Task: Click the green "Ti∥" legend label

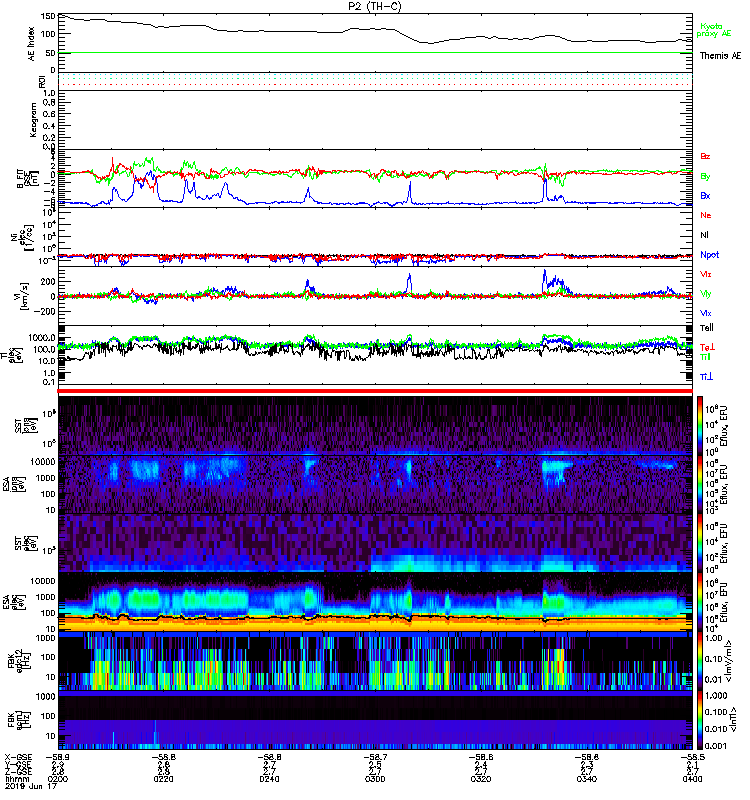Action: [x=705, y=357]
